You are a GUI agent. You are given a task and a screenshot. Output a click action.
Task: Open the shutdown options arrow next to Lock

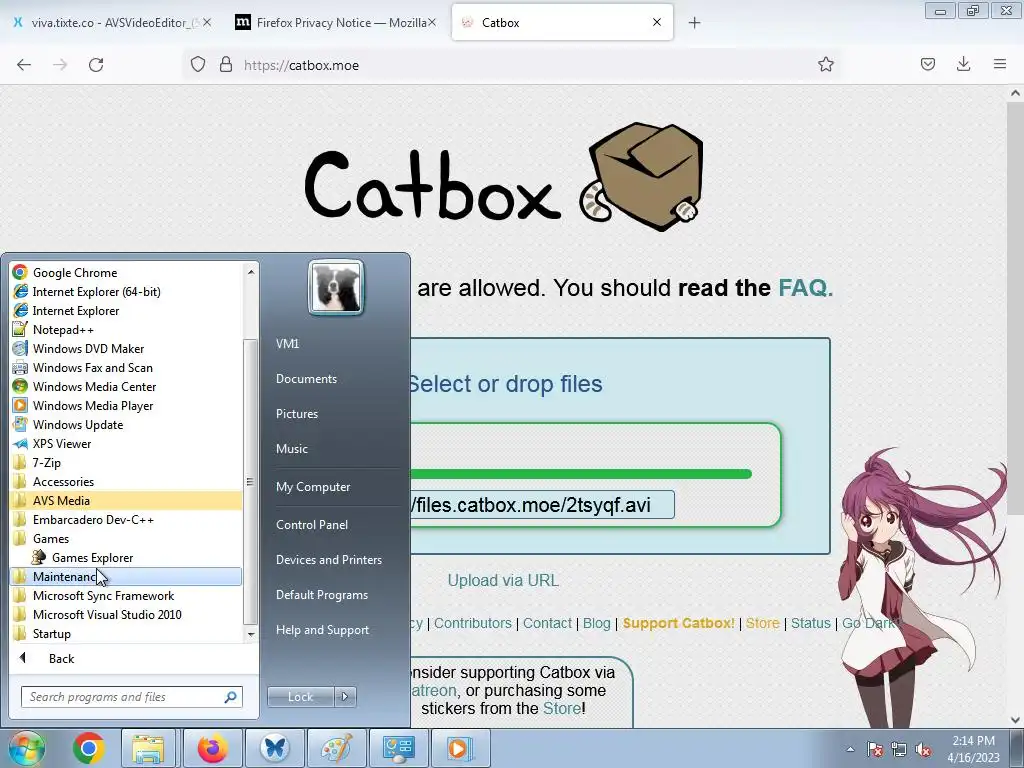[345, 697]
